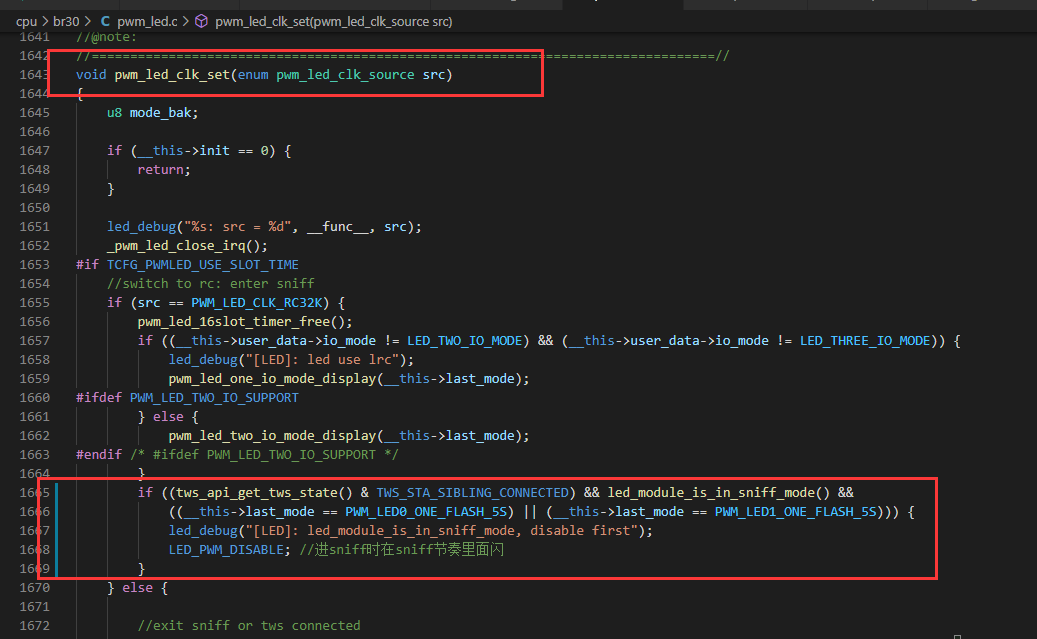Viewport: 1037px width, 639px height.
Task: Open the br30 folder breadcrumb
Action: 66,21
